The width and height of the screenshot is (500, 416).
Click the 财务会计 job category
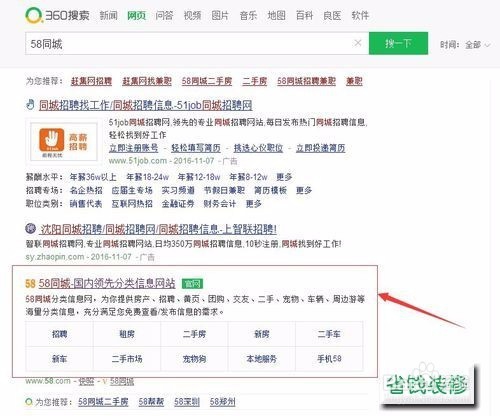[x=220, y=204]
